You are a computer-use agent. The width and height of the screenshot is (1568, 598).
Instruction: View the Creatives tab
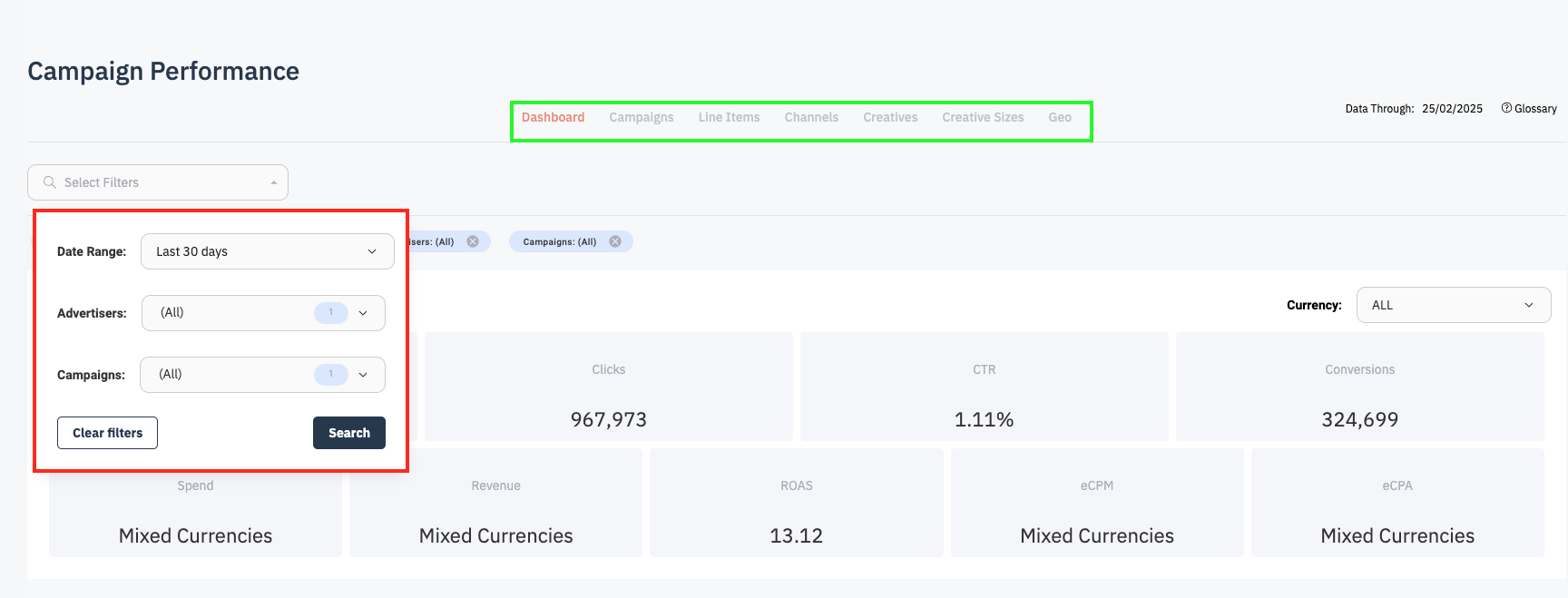click(x=890, y=118)
